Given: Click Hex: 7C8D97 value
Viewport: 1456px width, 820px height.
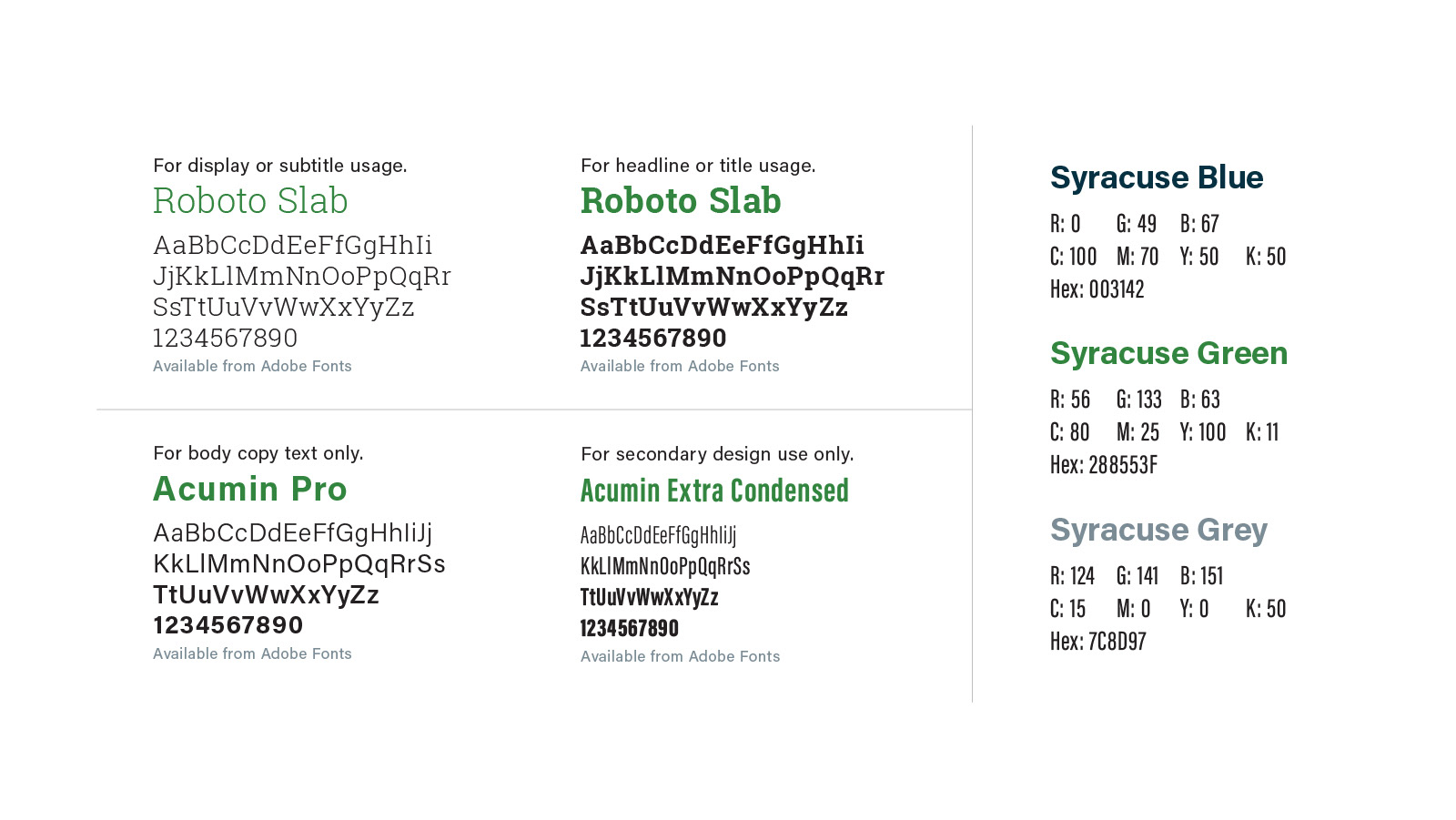Looking at the screenshot, I should [x=1097, y=642].
